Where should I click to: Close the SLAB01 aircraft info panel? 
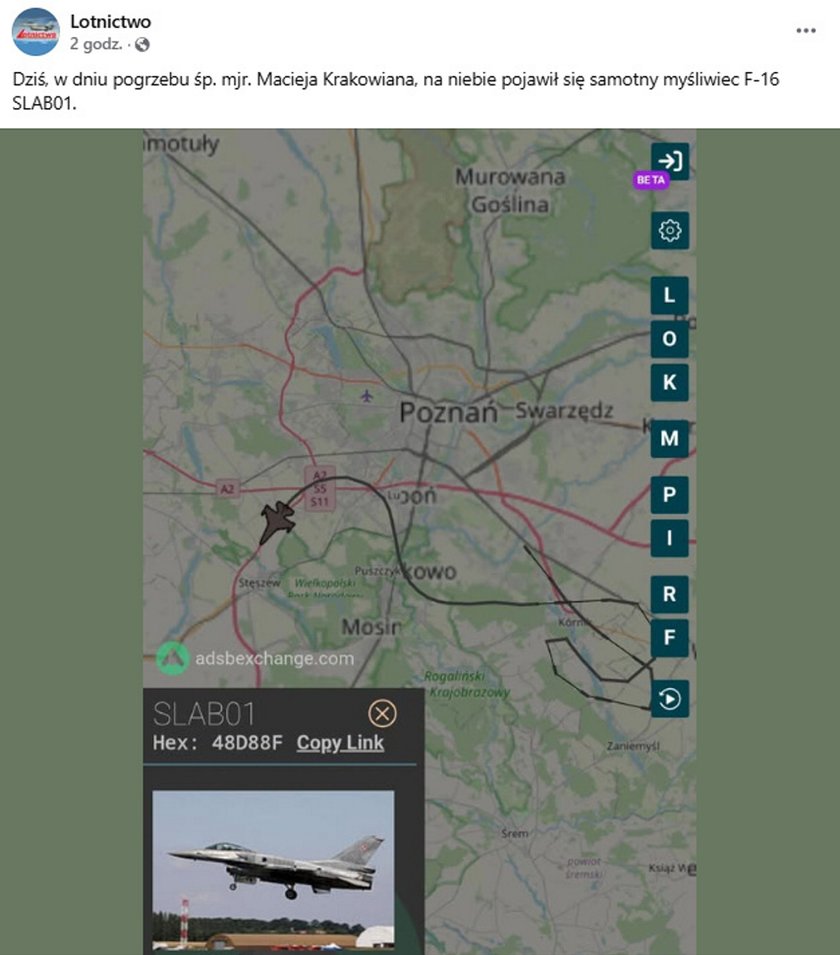(383, 713)
